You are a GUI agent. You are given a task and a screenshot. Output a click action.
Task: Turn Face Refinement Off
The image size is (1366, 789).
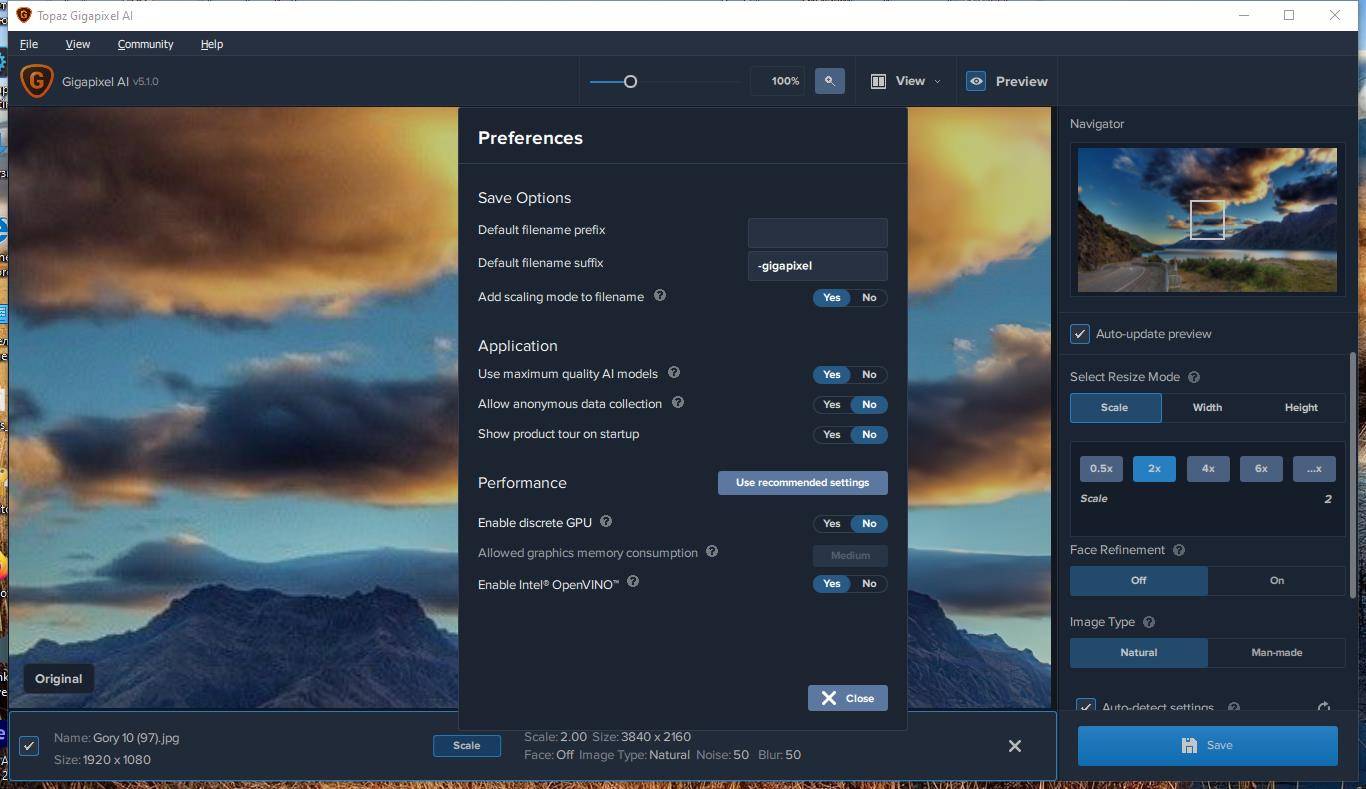point(1139,580)
